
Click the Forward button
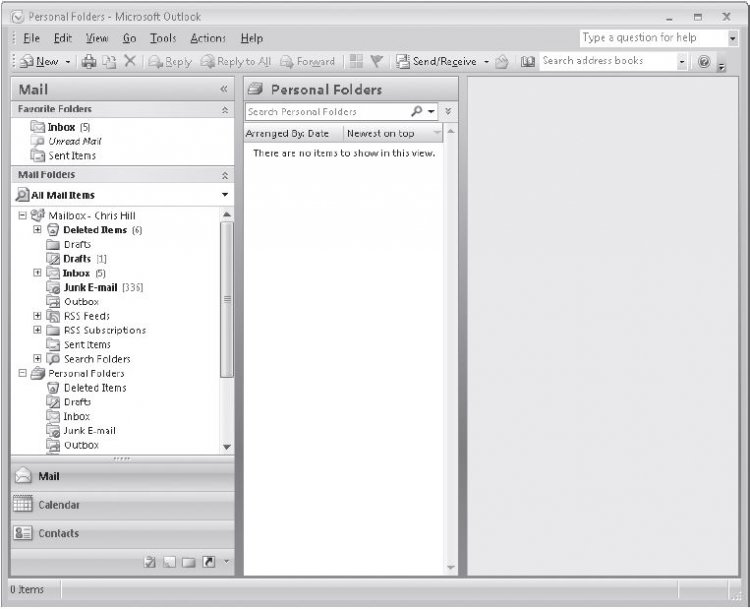pyautogui.click(x=307, y=62)
